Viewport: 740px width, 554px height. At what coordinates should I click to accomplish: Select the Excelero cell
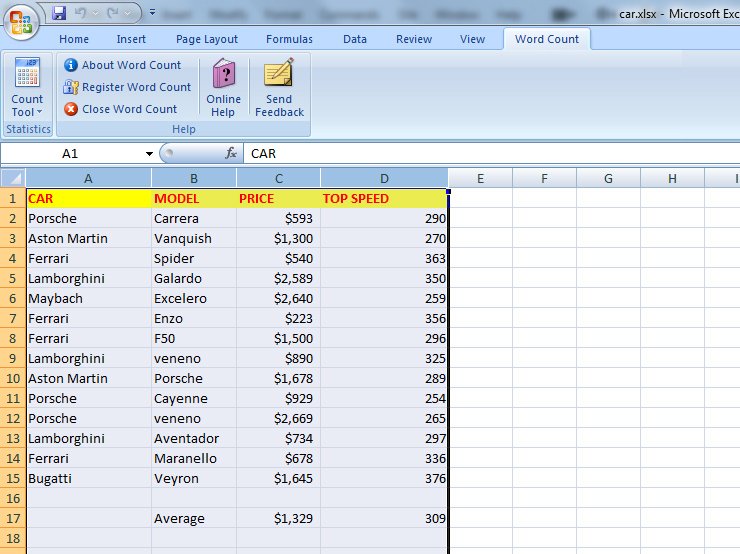pos(193,299)
